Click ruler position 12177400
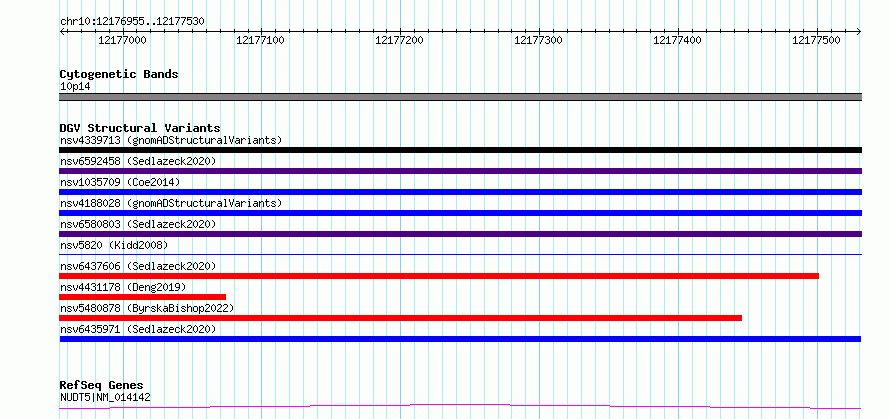Image resolution: width=890 pixels, height=419 pixels. (677, 40)
